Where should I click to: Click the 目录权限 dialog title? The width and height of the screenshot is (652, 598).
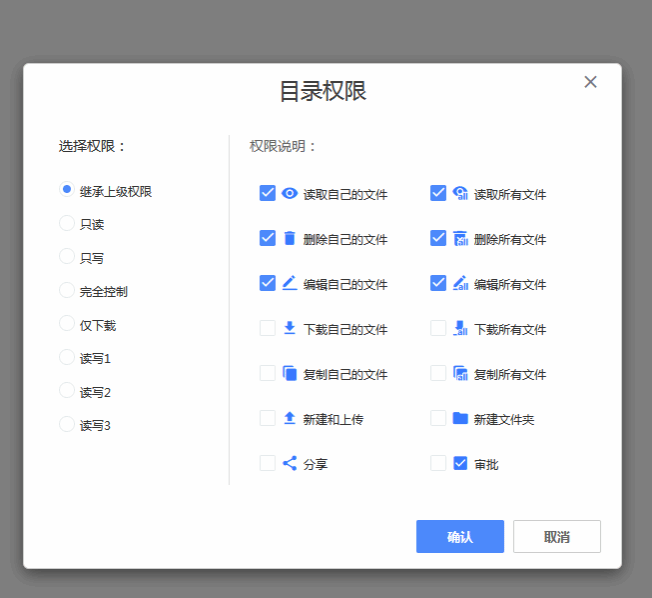pyautogui.click(x=323, y=91)
